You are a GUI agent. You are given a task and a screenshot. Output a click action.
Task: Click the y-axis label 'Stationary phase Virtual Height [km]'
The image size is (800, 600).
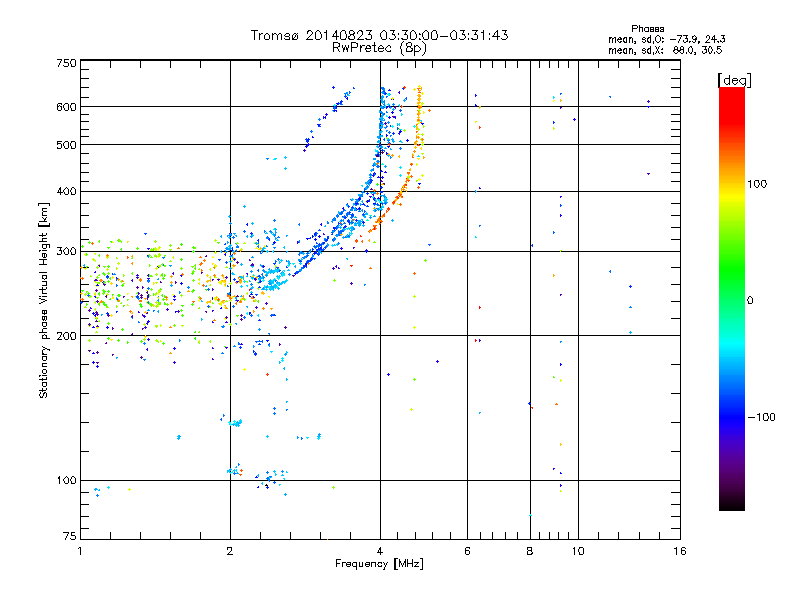pos(43,300)
